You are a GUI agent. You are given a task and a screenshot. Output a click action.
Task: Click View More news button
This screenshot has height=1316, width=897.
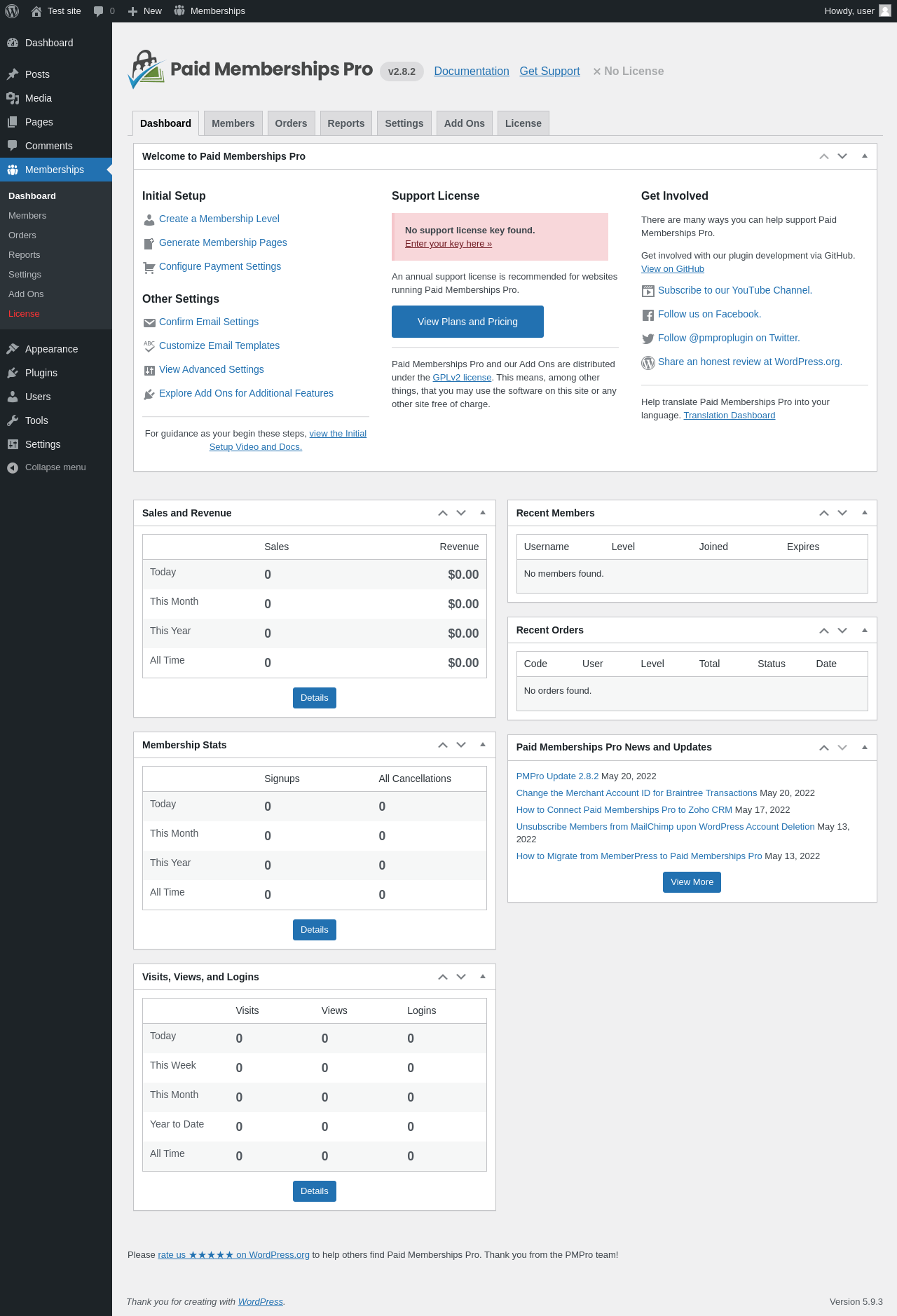pyautogui.click(x=692, y=882)
